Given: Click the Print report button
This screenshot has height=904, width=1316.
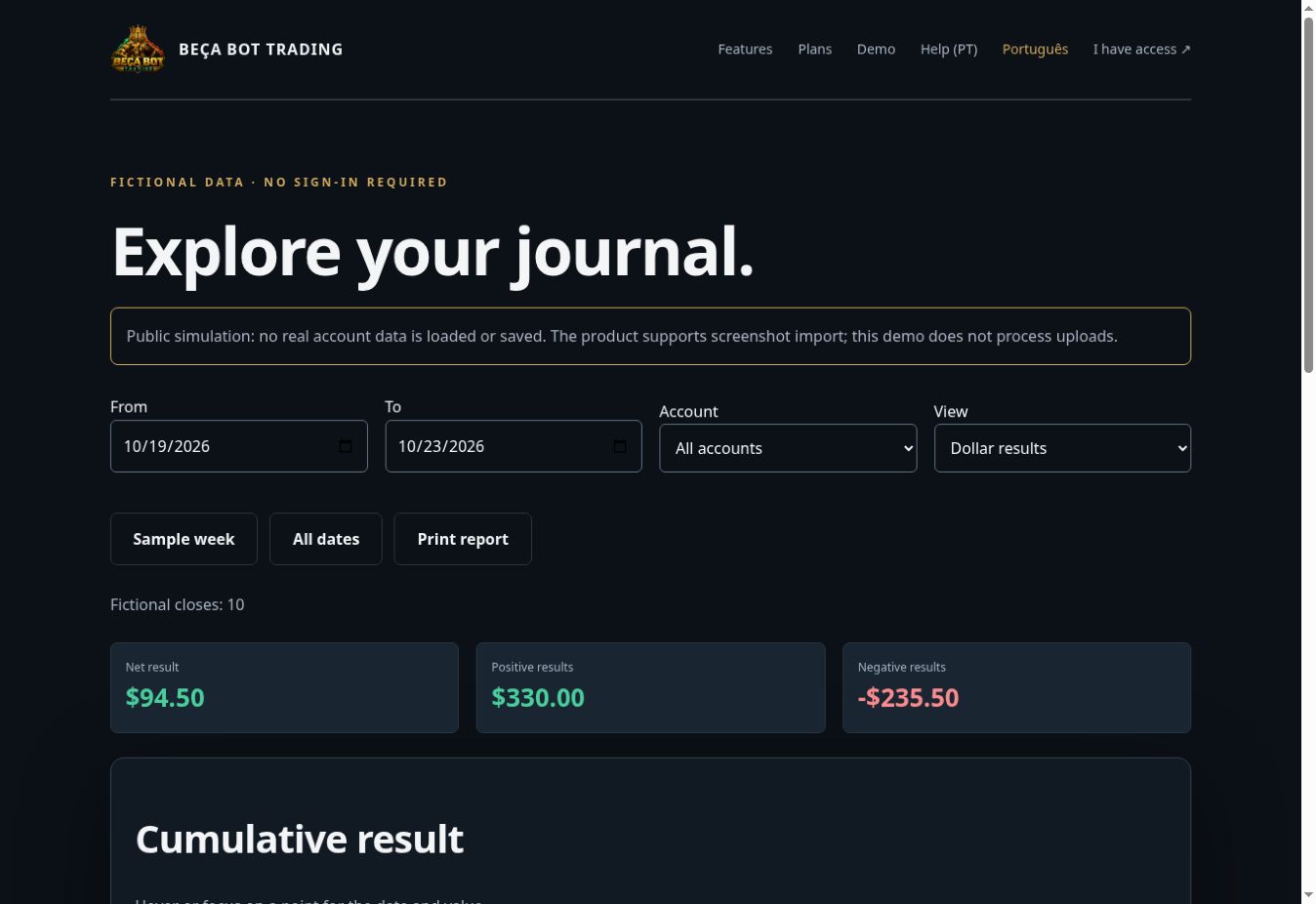Looking at the screenshot, I should pos(463,539).
